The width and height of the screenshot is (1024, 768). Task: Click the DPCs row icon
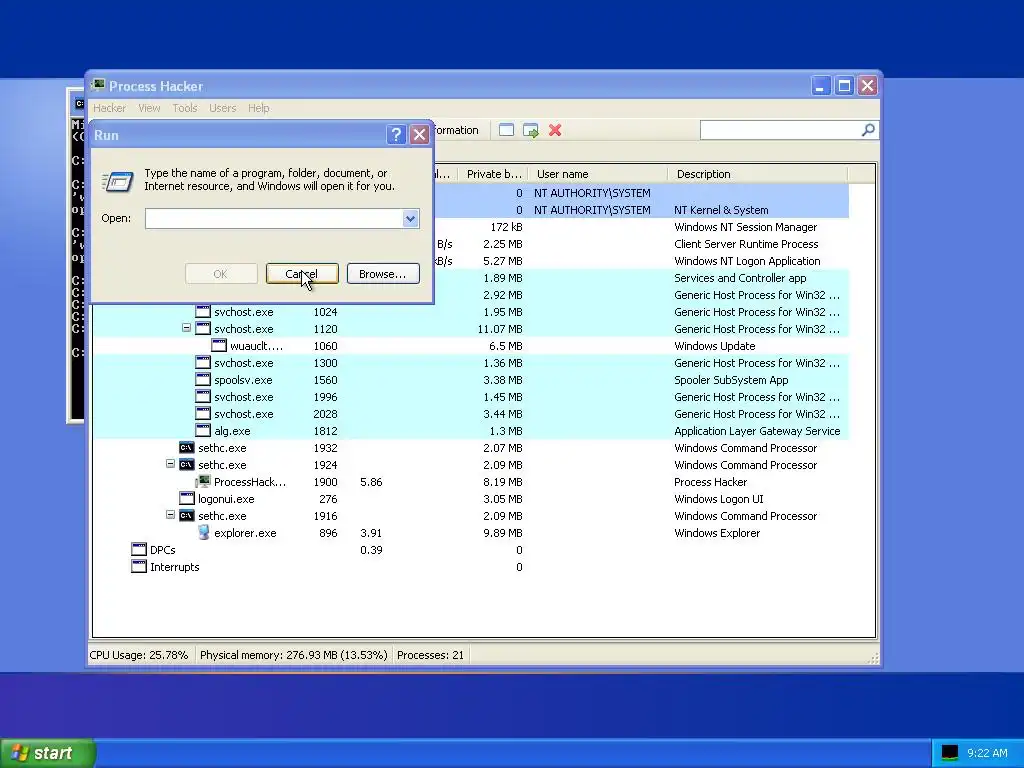pos(138,550)
